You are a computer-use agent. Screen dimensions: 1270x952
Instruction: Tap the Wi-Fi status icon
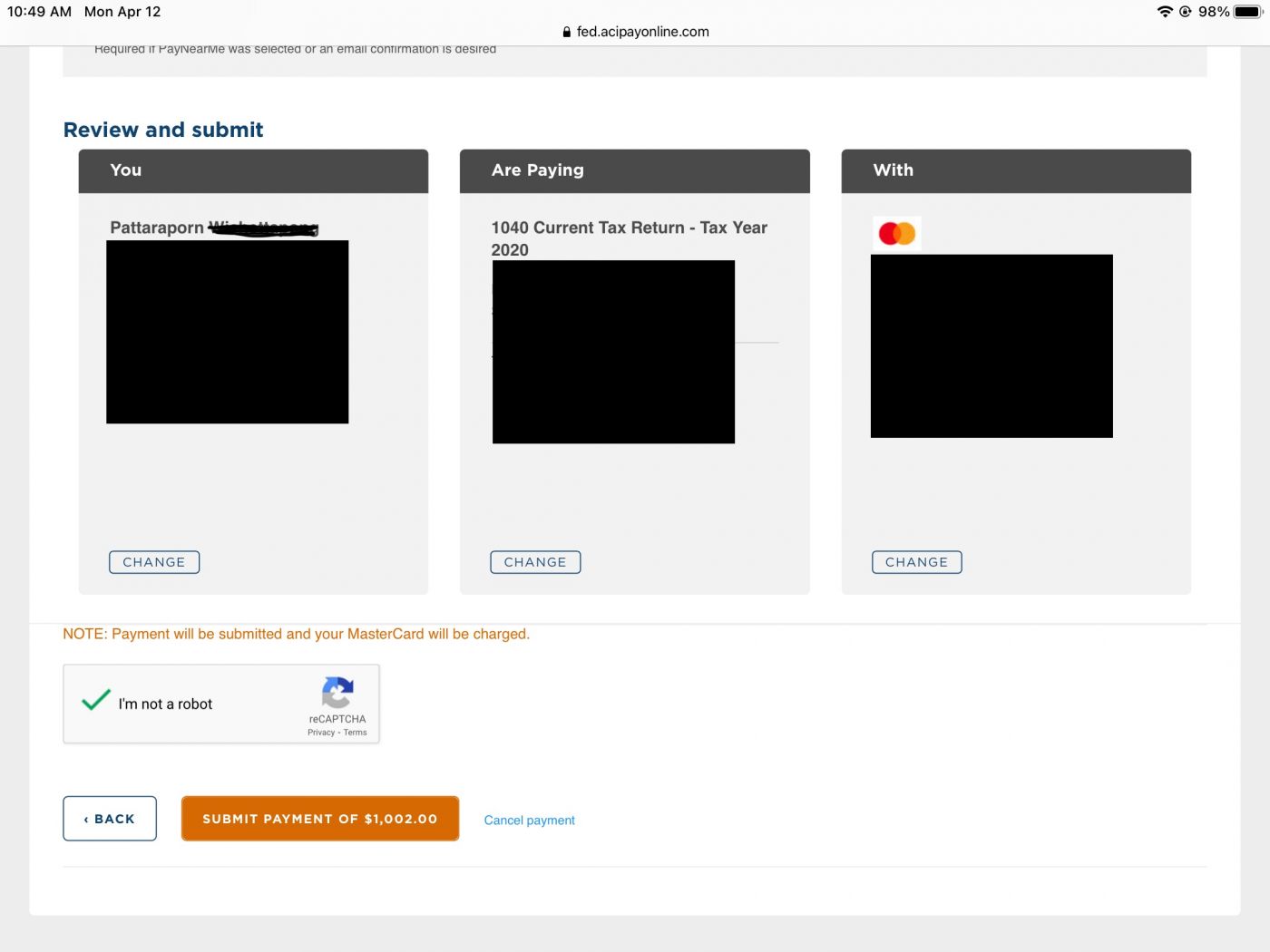1165,12
